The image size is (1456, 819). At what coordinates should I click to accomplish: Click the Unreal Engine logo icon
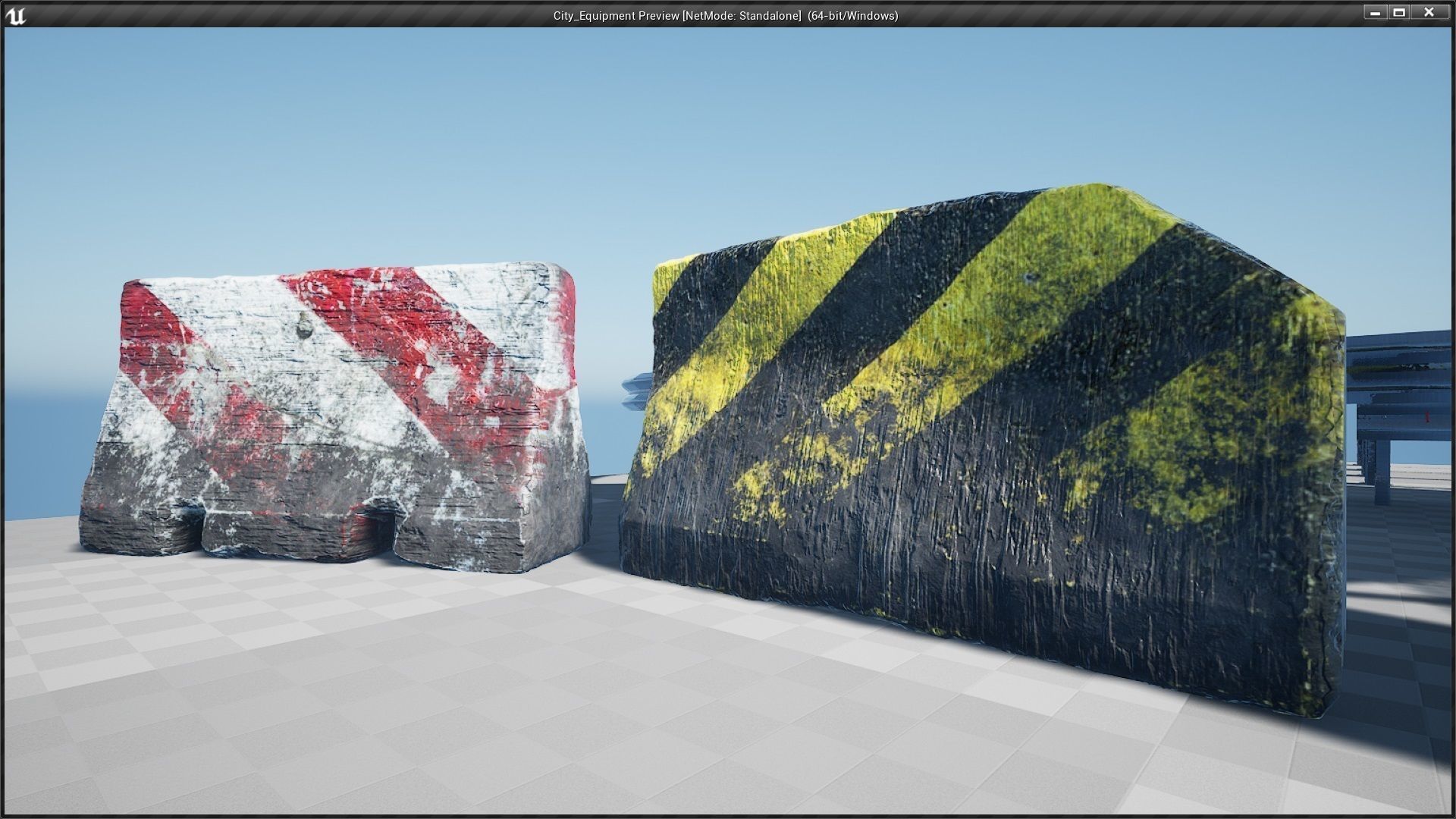[x=15, y=15]
